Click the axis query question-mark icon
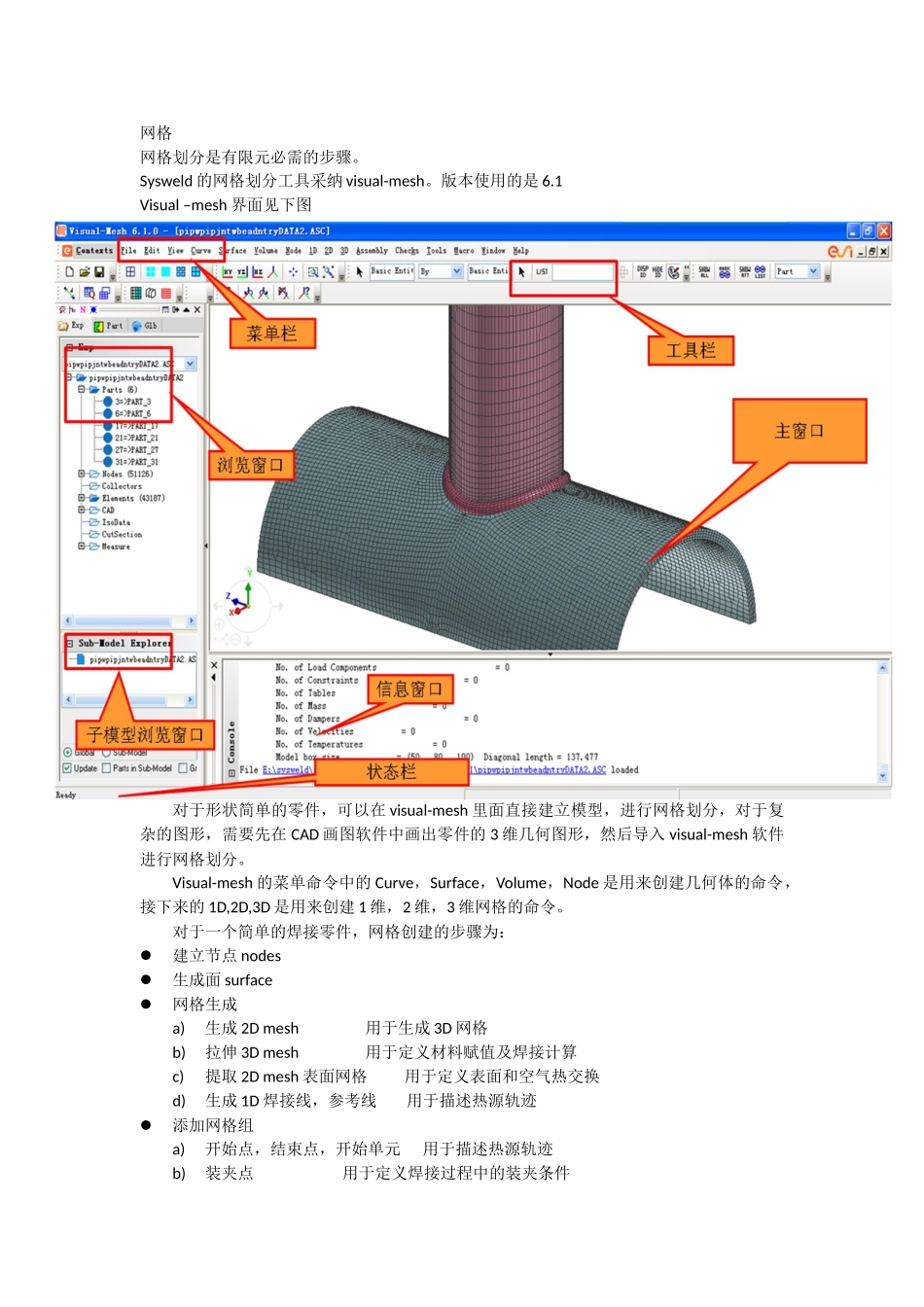Image resolution: width=924 pixels, height=1307 pixels. 304,292
